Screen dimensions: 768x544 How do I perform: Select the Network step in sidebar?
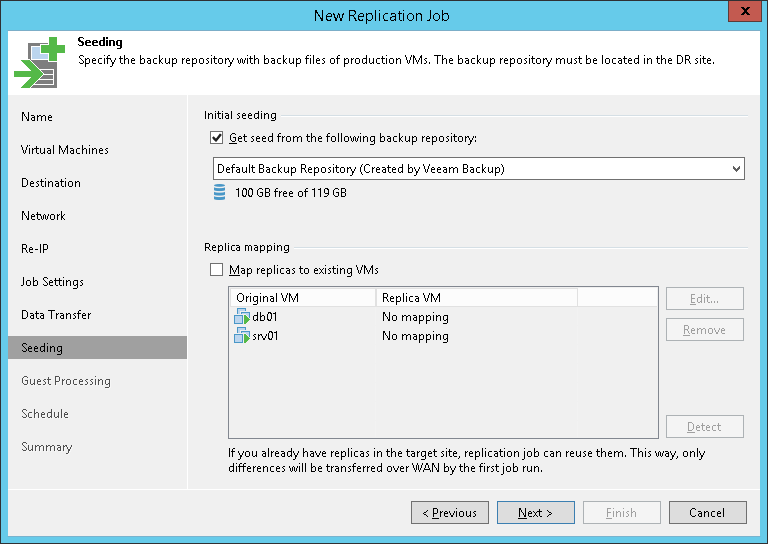coord(43,216)
